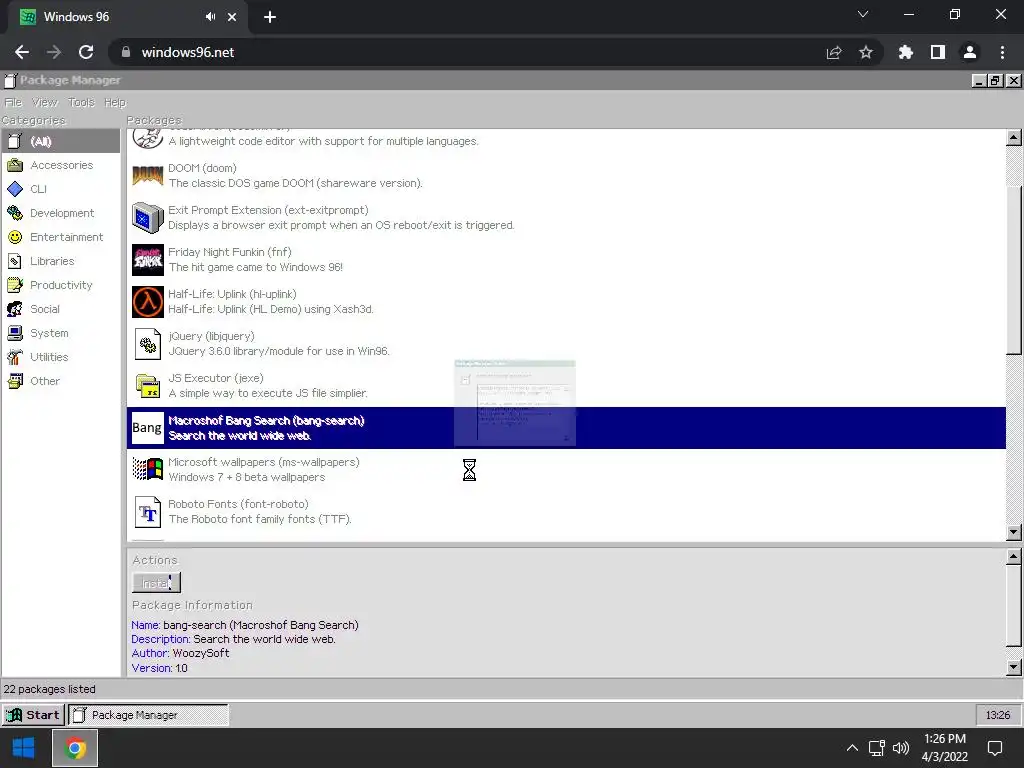Reload the windows96.net page

click(x=86, y=52)
